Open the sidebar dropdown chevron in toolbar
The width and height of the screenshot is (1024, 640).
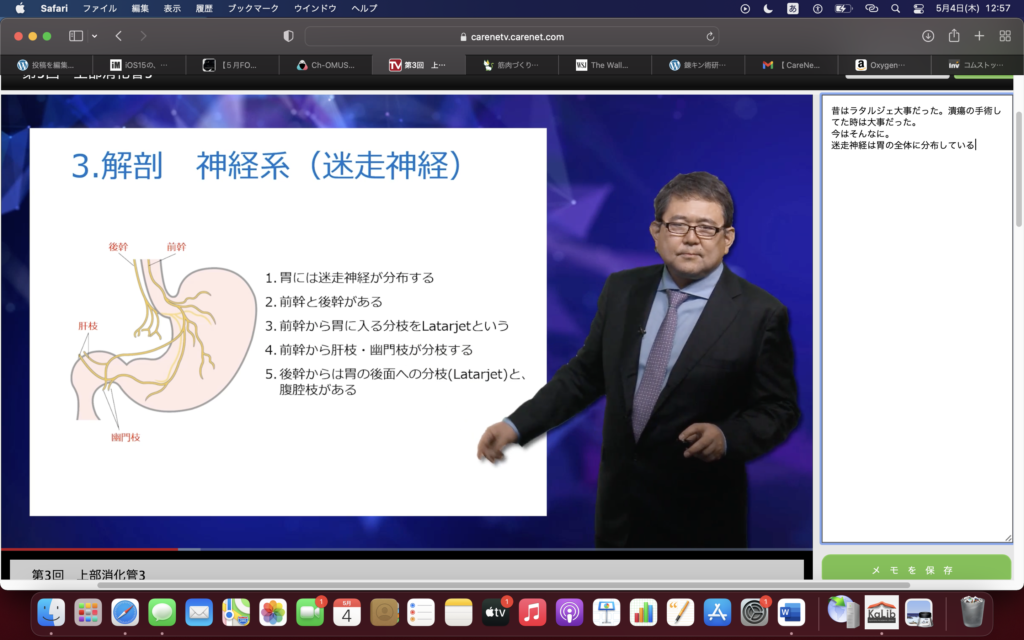(x=94, y=36)
